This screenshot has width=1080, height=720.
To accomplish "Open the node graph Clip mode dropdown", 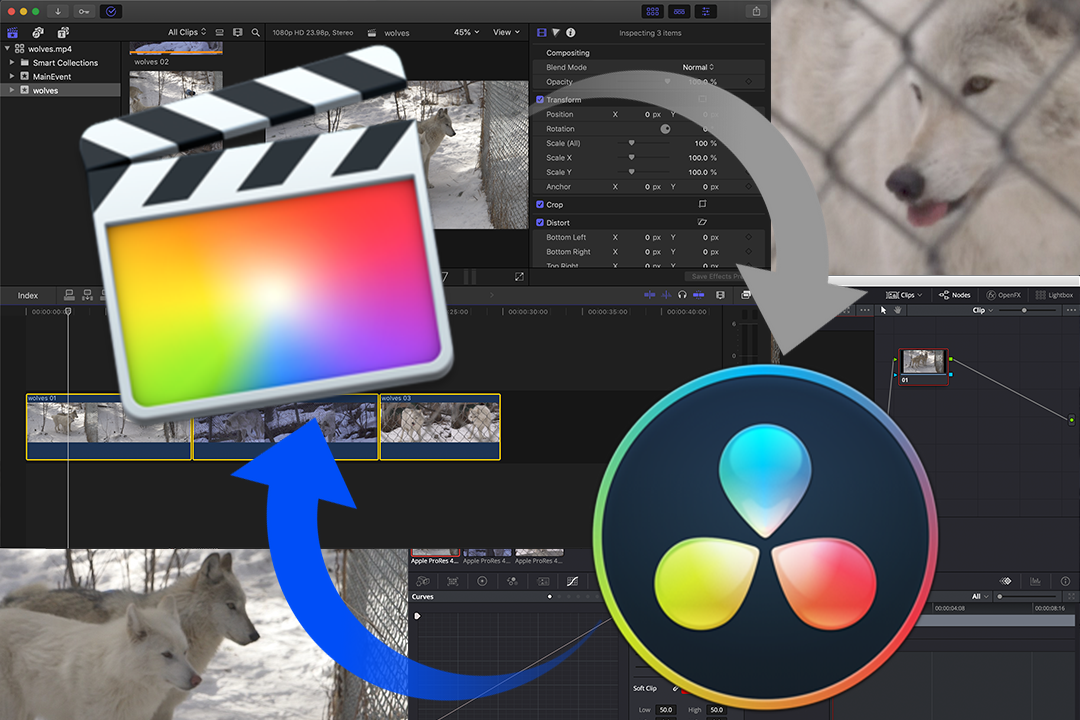I will 983,310.
